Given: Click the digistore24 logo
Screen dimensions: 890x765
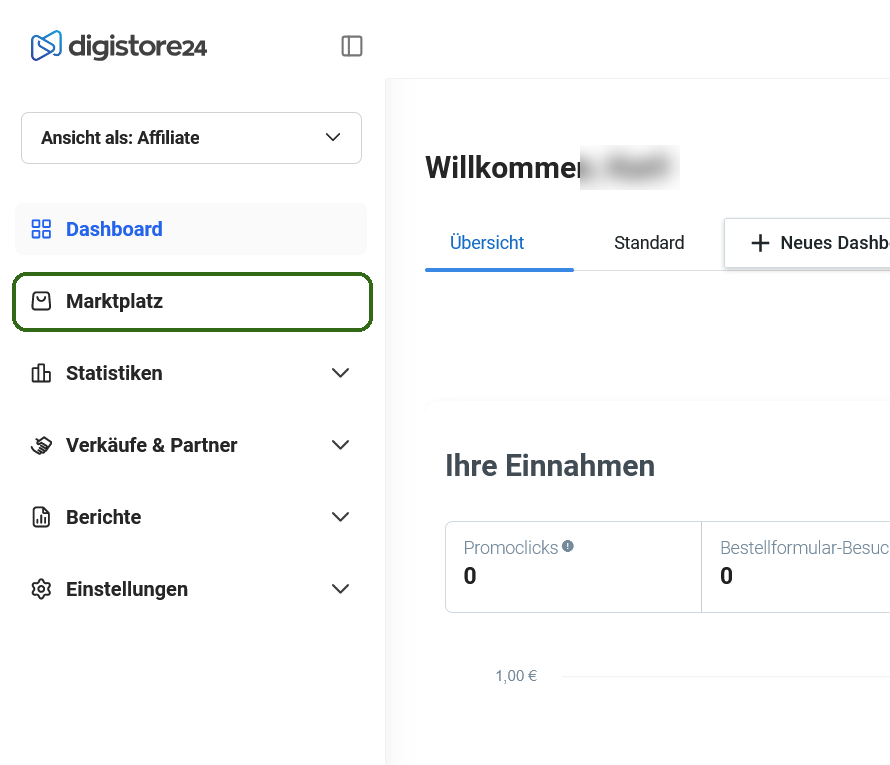Looking at the screenshot, I should click(119, 46).
